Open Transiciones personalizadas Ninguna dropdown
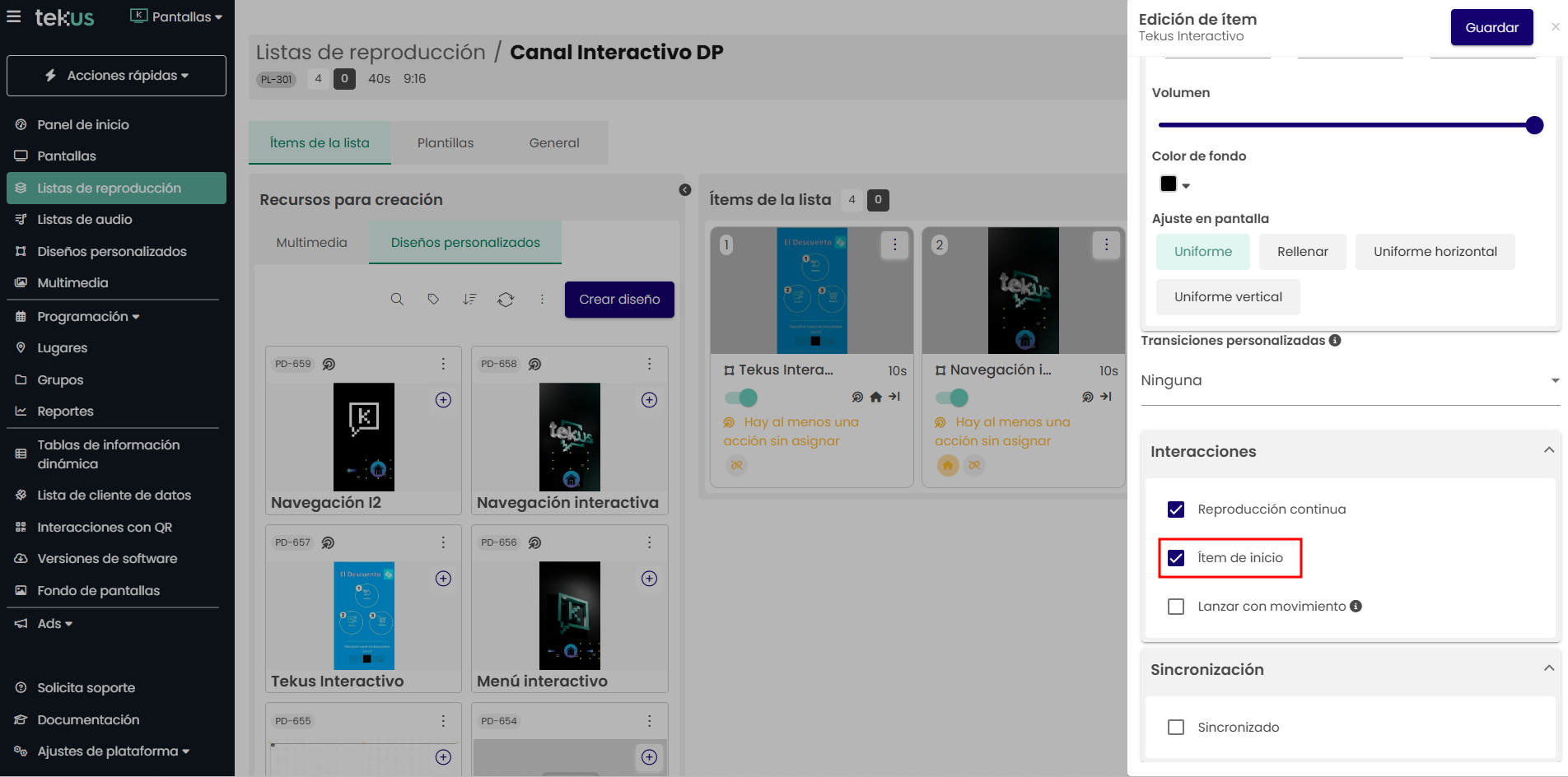1568x777 pixels. [1350, 380]
